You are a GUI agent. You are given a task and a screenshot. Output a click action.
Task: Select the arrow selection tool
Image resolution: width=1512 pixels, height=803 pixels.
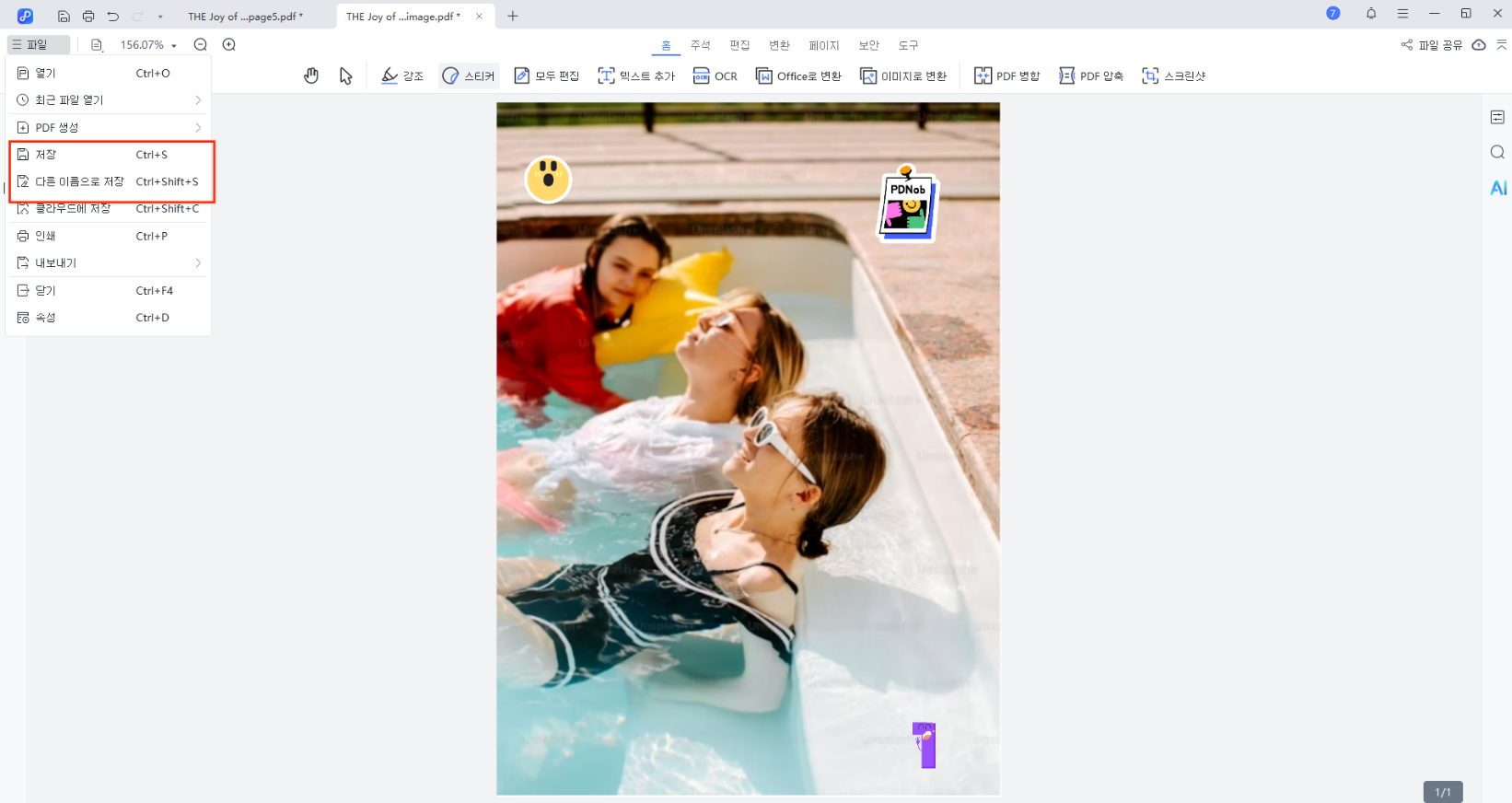click(346, 76)
